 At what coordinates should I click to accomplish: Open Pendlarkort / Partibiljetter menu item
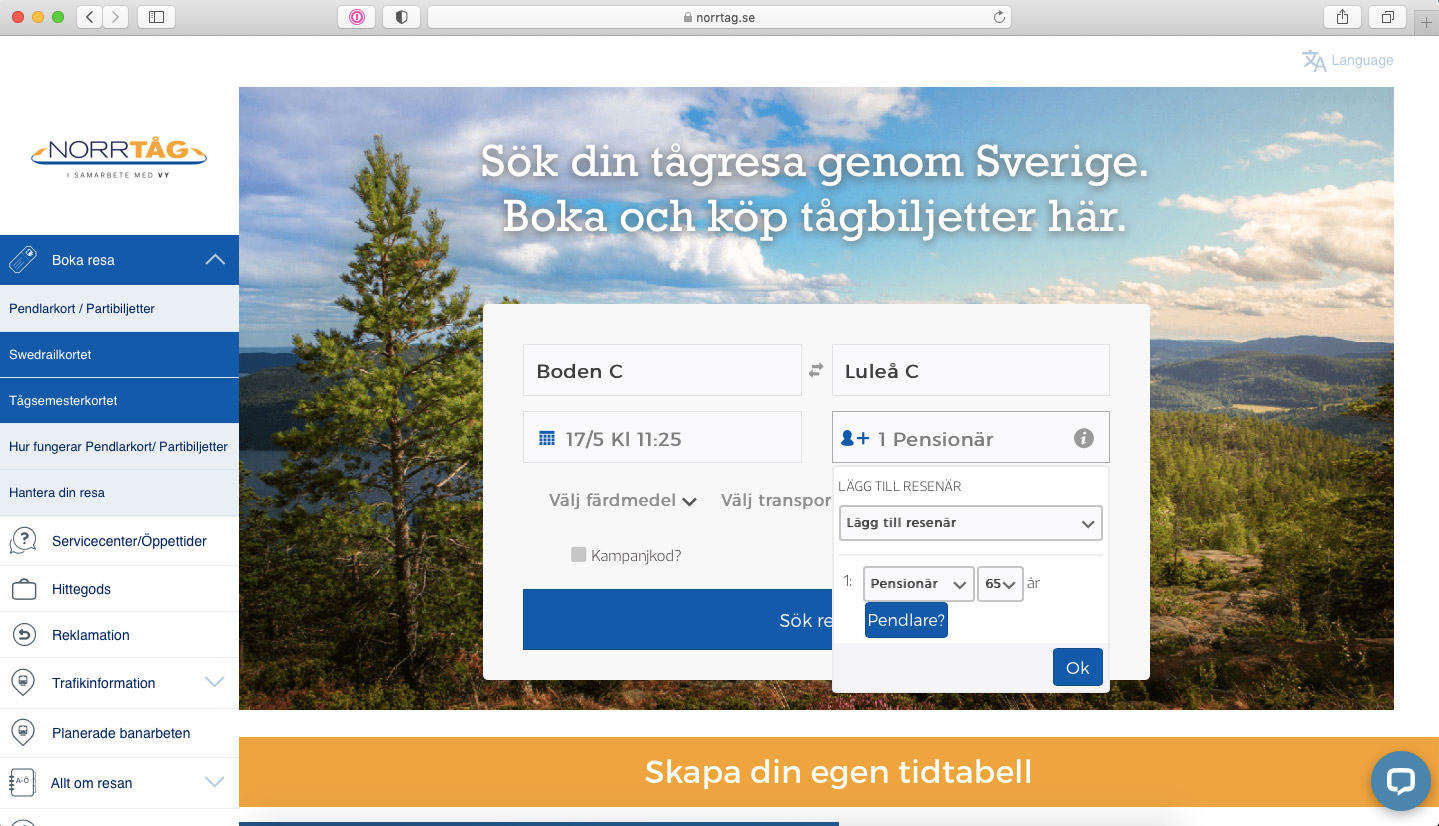tap(119, 309)
